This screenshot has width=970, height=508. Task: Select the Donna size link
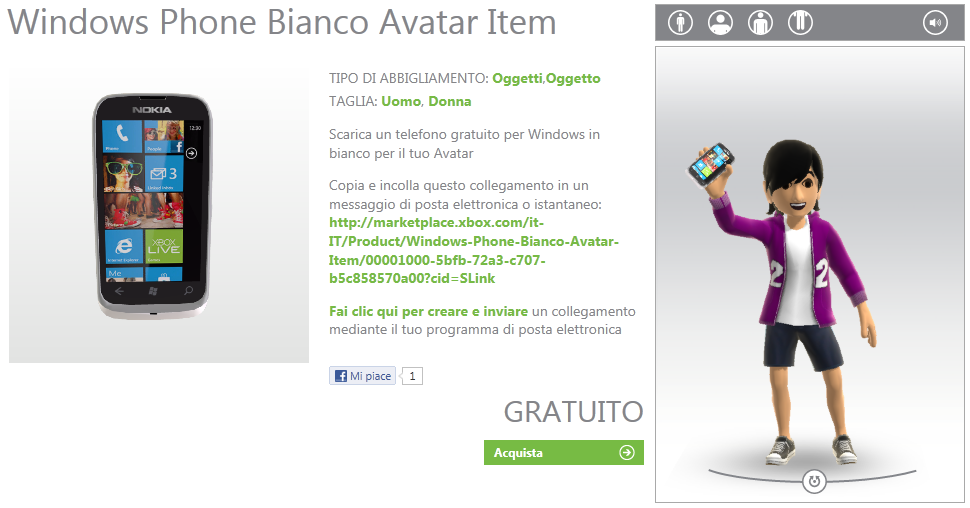coord(450,101)
